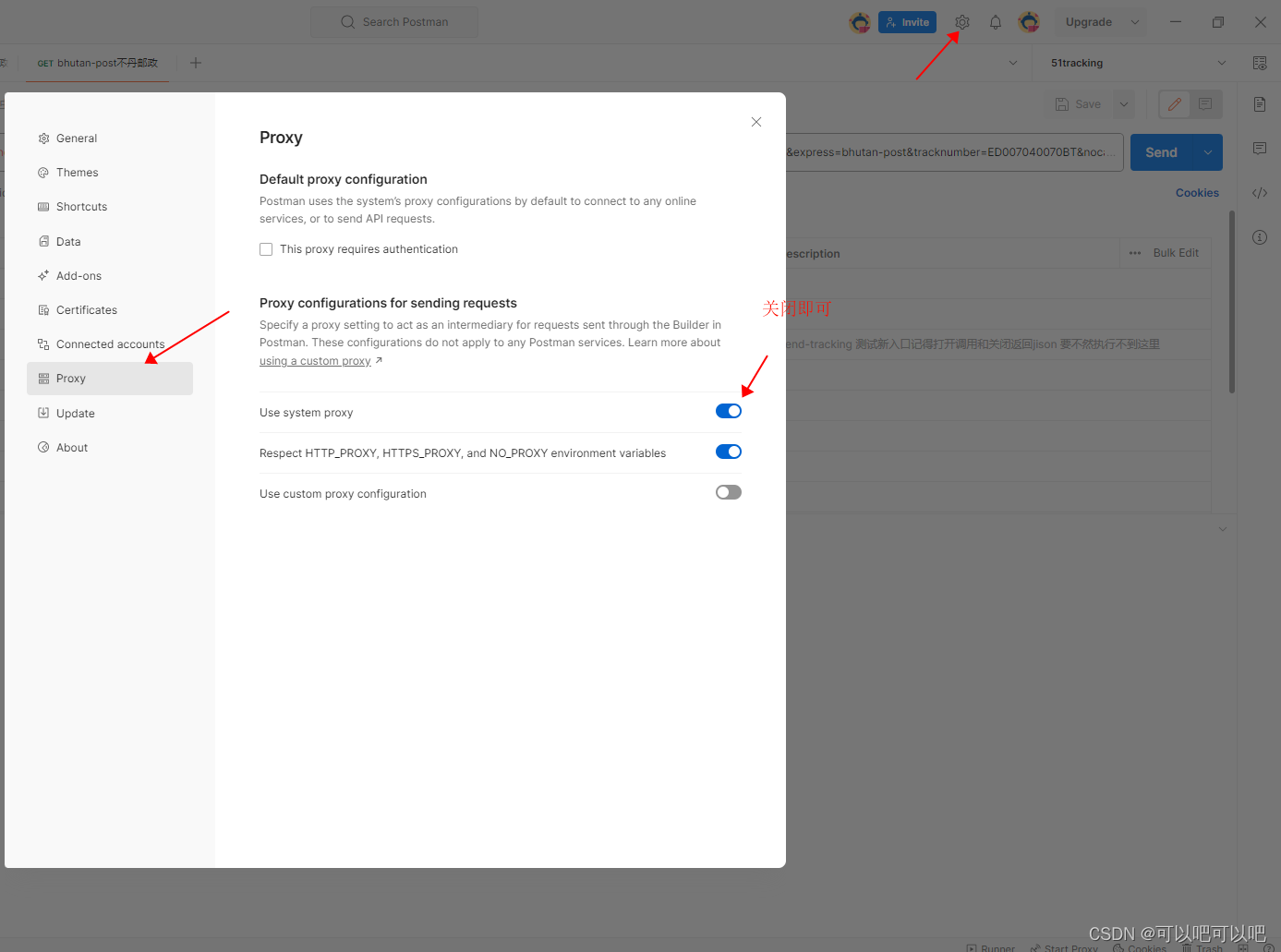Open Runner in the status bar
The image size is (1281, 952).
tap(990, 947)
